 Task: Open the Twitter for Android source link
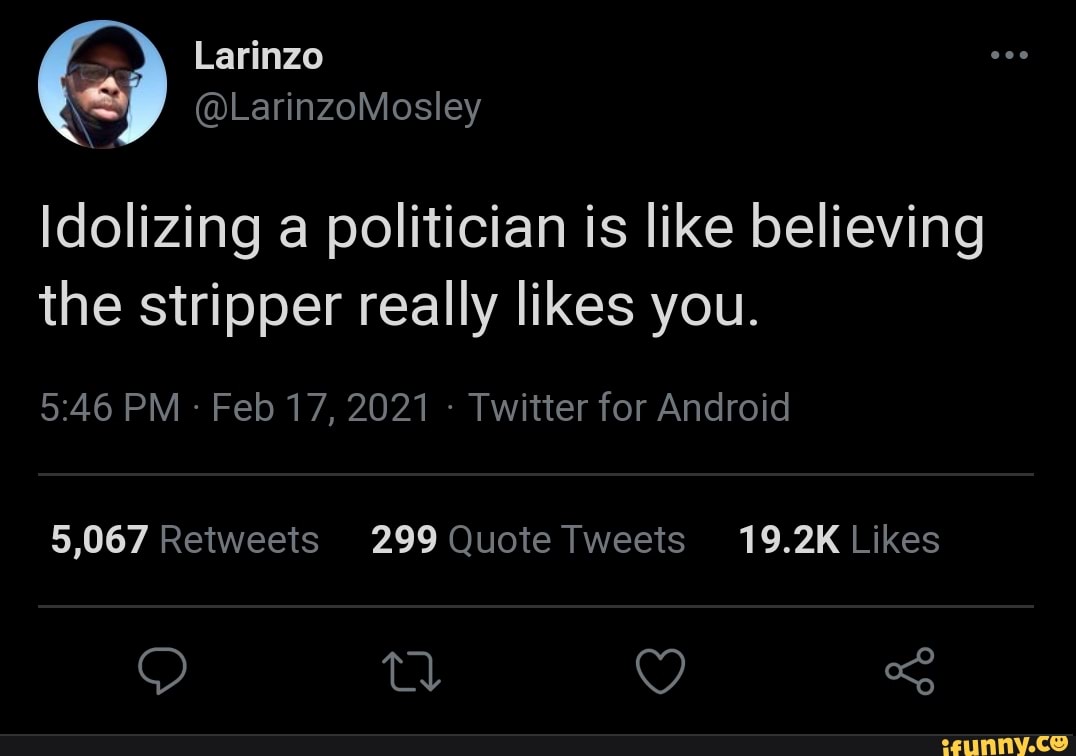pos(628,408)
